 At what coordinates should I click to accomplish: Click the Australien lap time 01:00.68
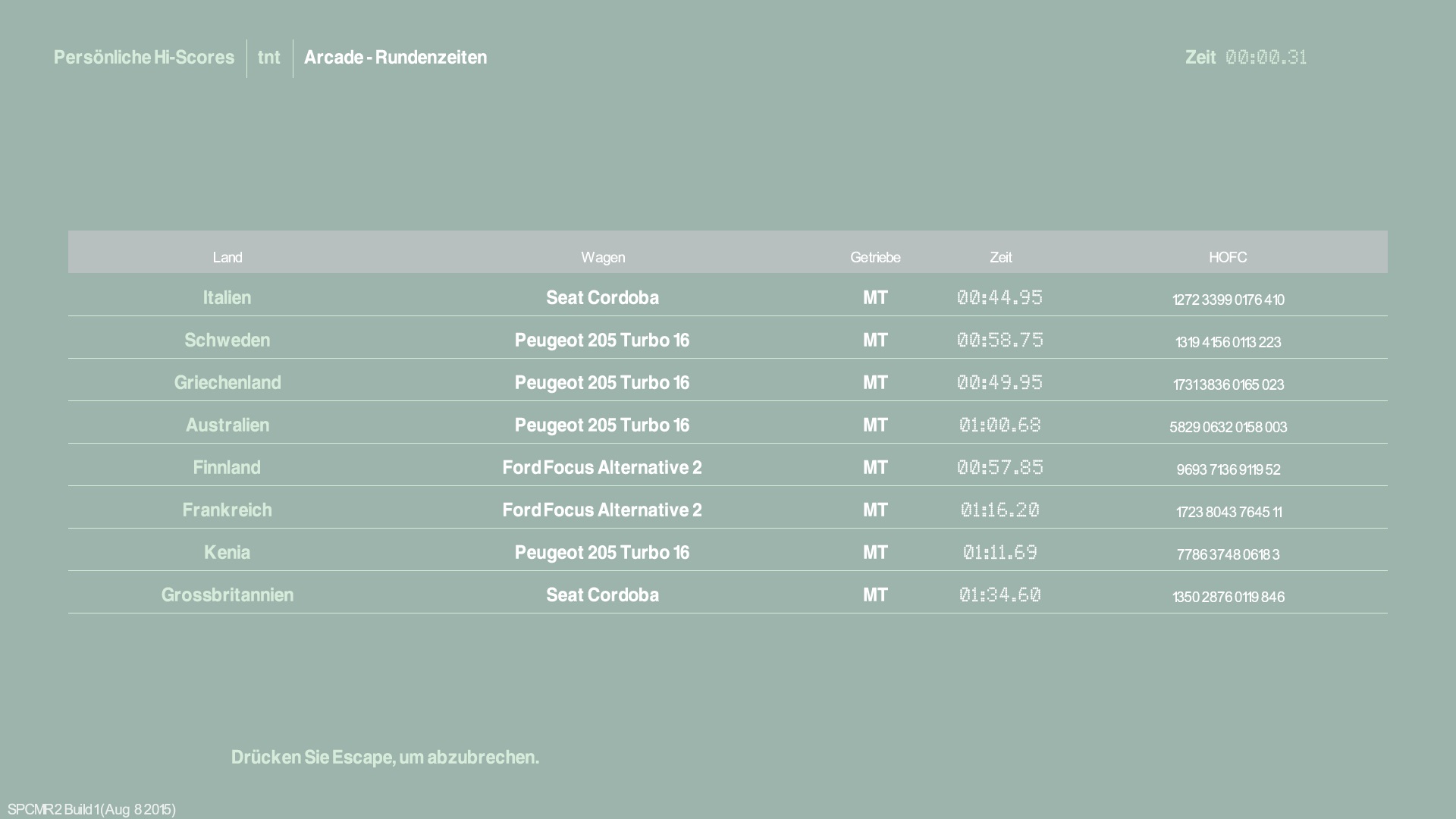click(999, 425)
